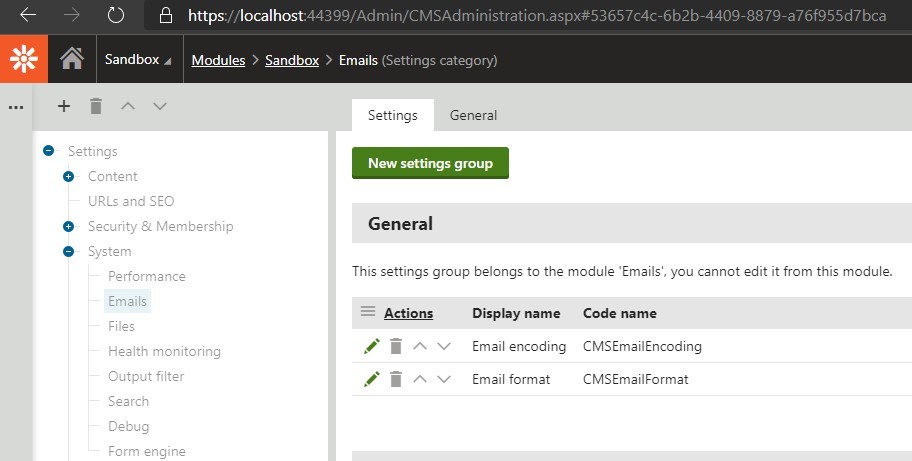The width and height of the screenshot is (912, 461).
Task: Select the Performance tree item
Action: tap(147, 276)
